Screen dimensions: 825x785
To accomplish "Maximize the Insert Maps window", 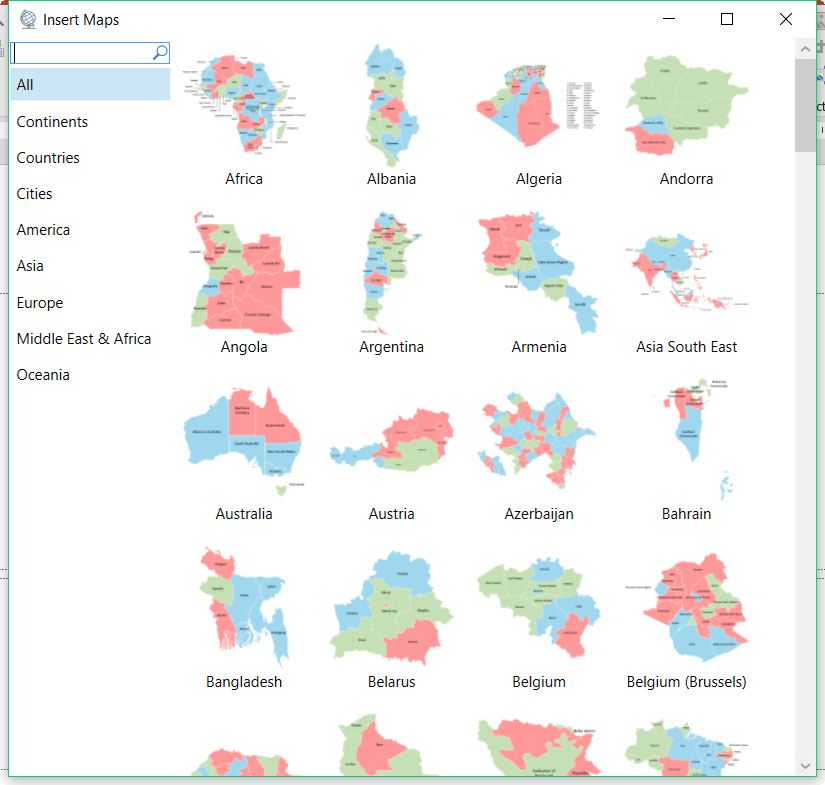I will click(x=727, y=19).
